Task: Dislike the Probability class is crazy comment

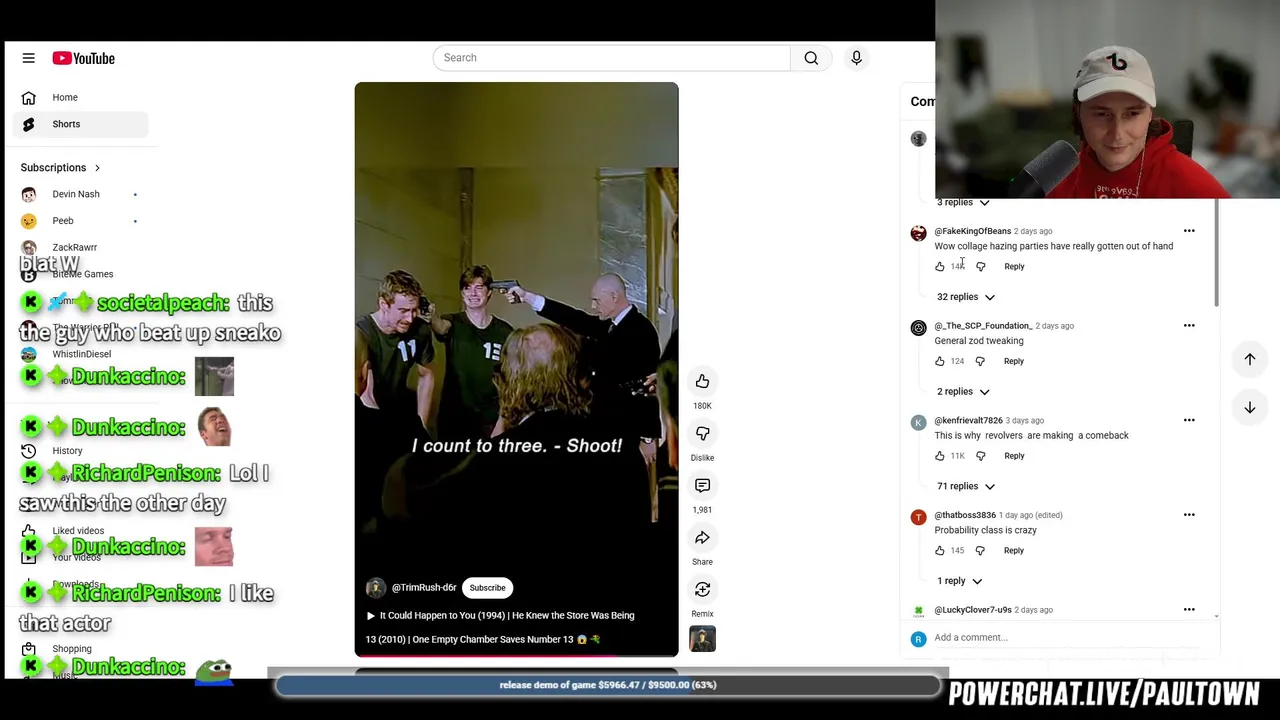Action: (980, 550)
